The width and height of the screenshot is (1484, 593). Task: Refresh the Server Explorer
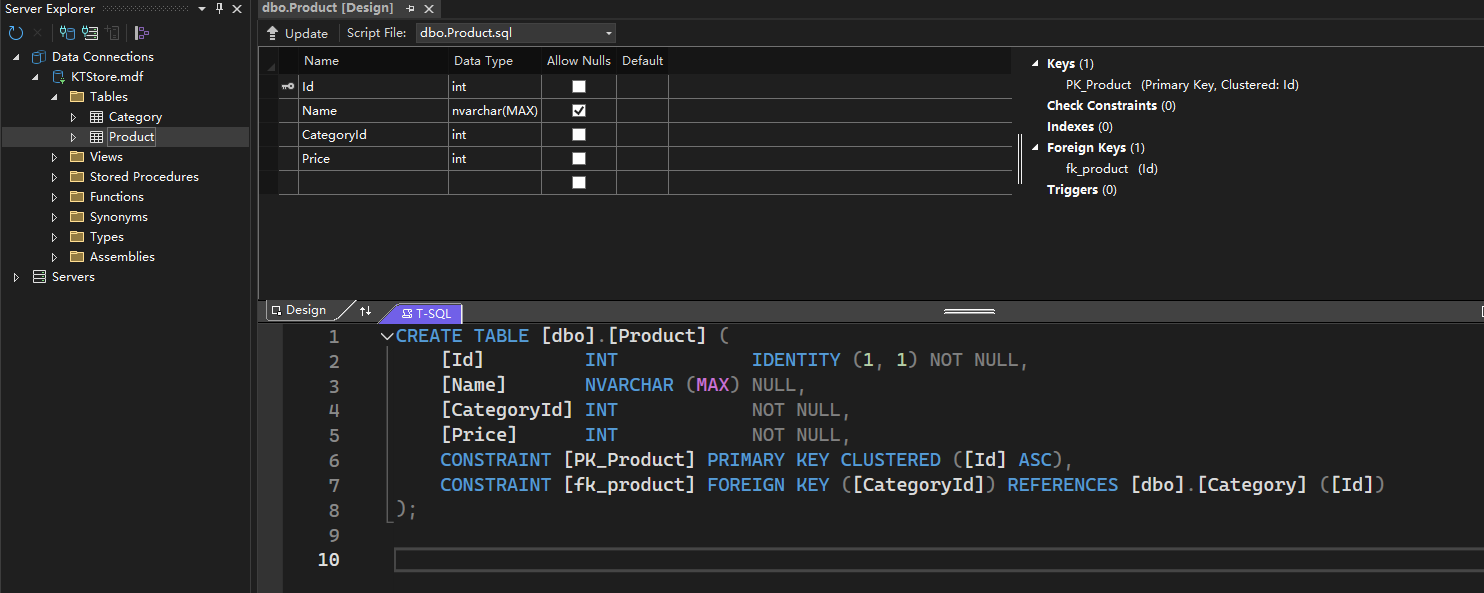tap(16, 33)
